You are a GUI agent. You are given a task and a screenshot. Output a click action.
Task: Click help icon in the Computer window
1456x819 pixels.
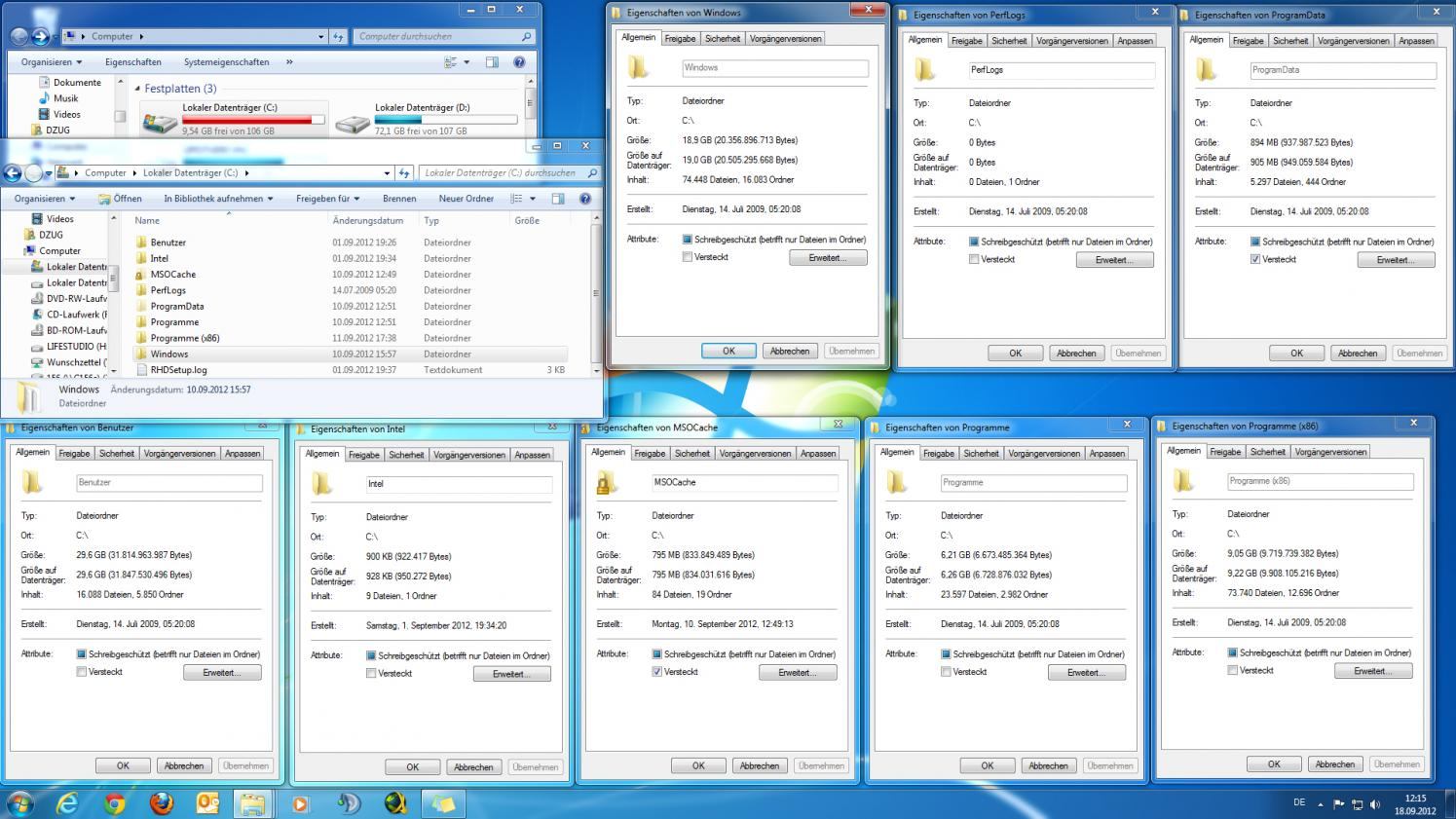click(519, 62)
